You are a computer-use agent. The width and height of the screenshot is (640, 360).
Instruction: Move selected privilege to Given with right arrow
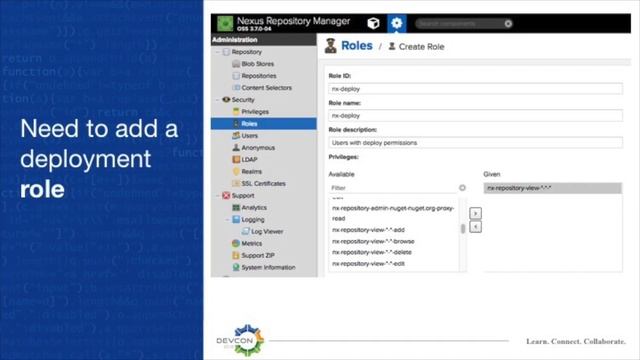pos(476,213)
